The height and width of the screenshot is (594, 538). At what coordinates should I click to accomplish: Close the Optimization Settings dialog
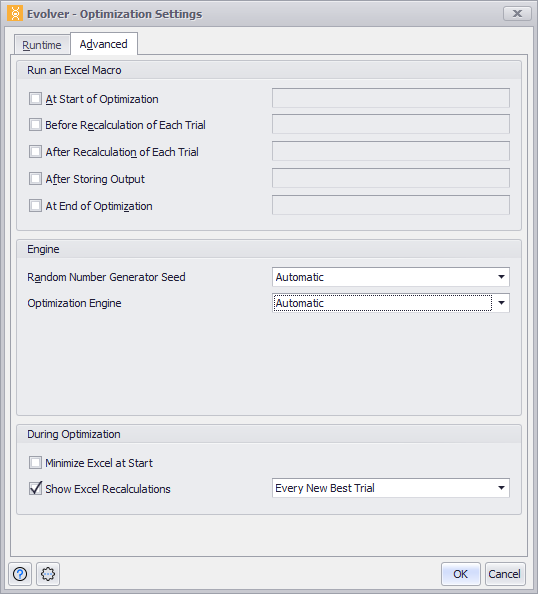click(x=517, y=14)
